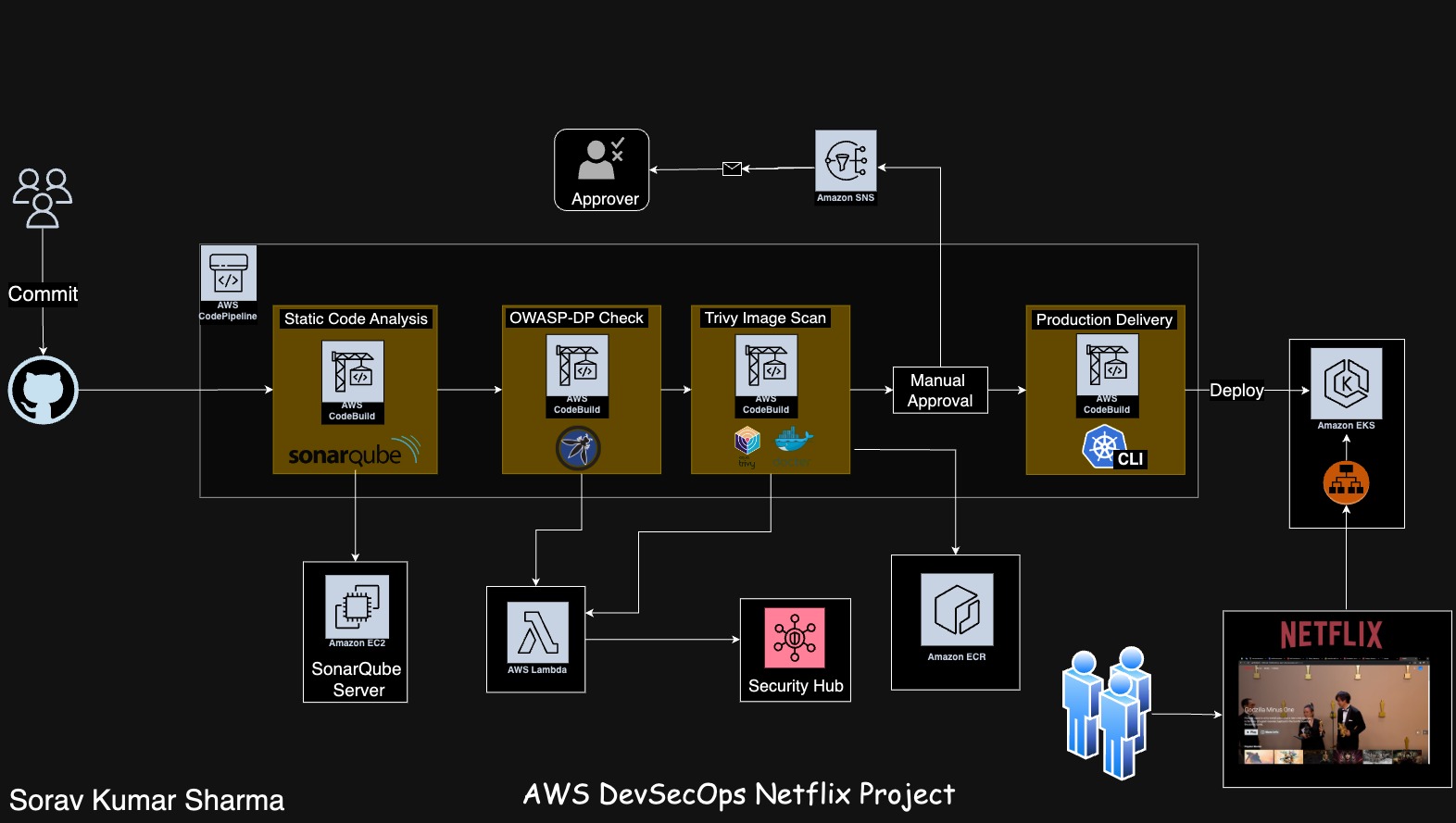
Task: Select the AWS Lambda icon
Action: (x=538, y=632)
